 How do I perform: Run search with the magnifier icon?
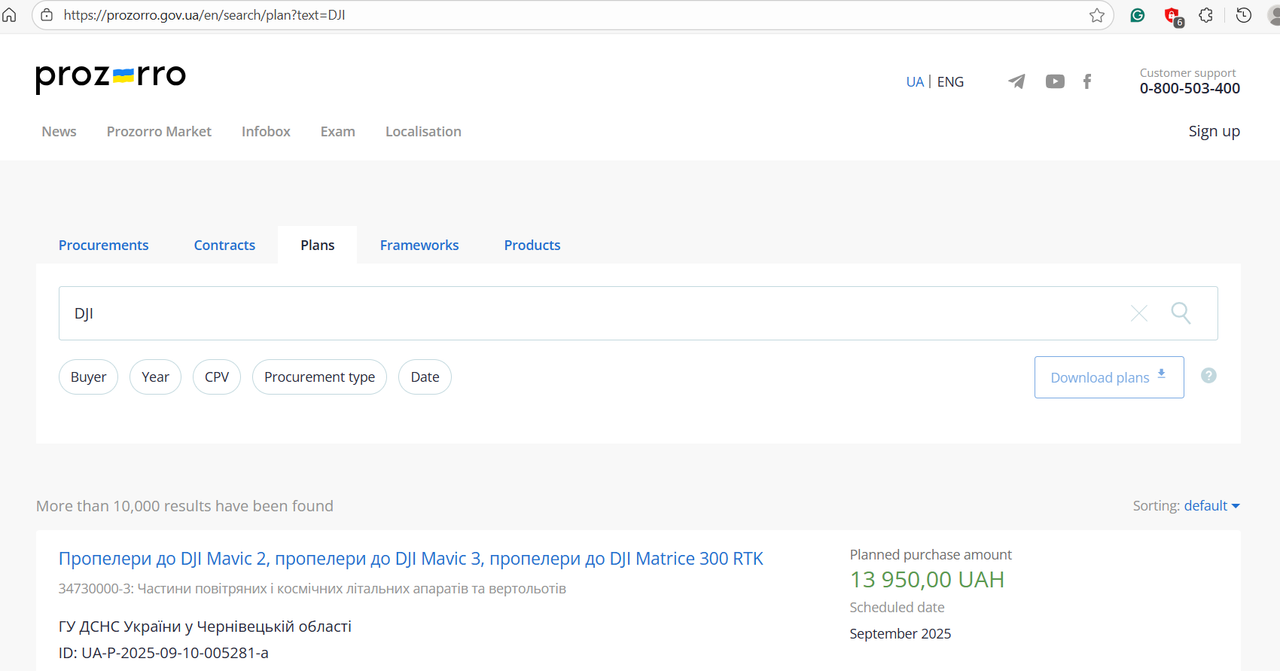(1181, 313)
